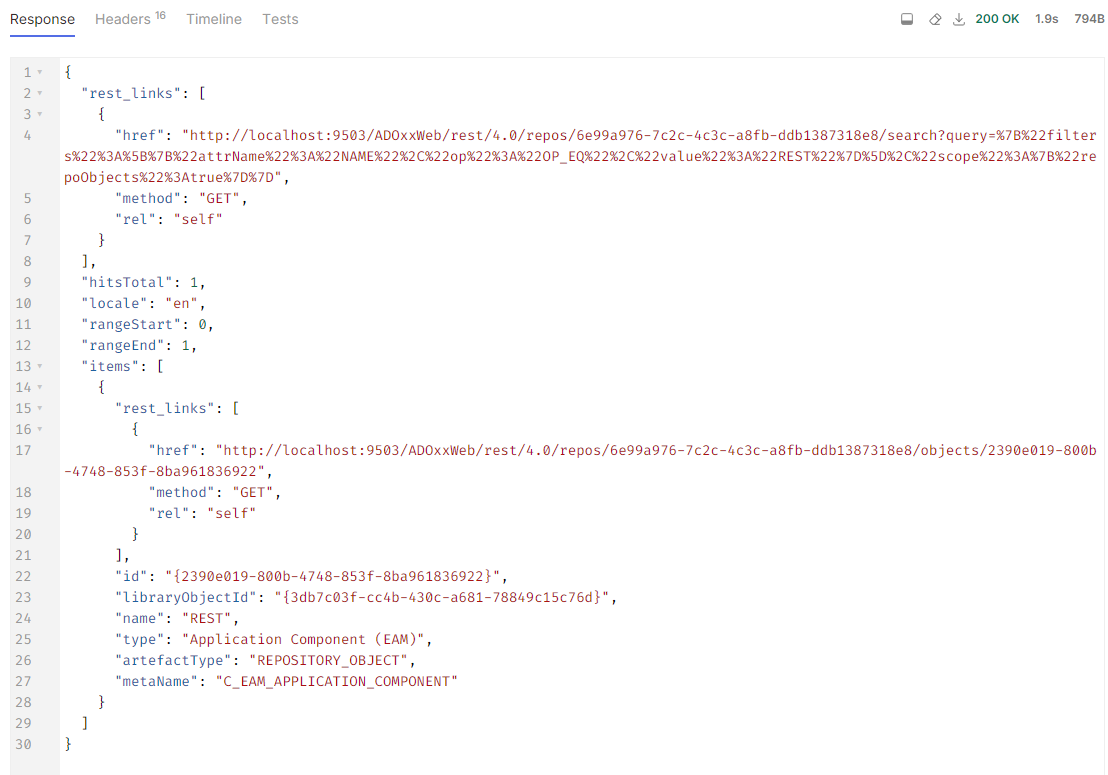
Task: Select the Tests tab
Action: pyautogui.click(x=280, y=19)
